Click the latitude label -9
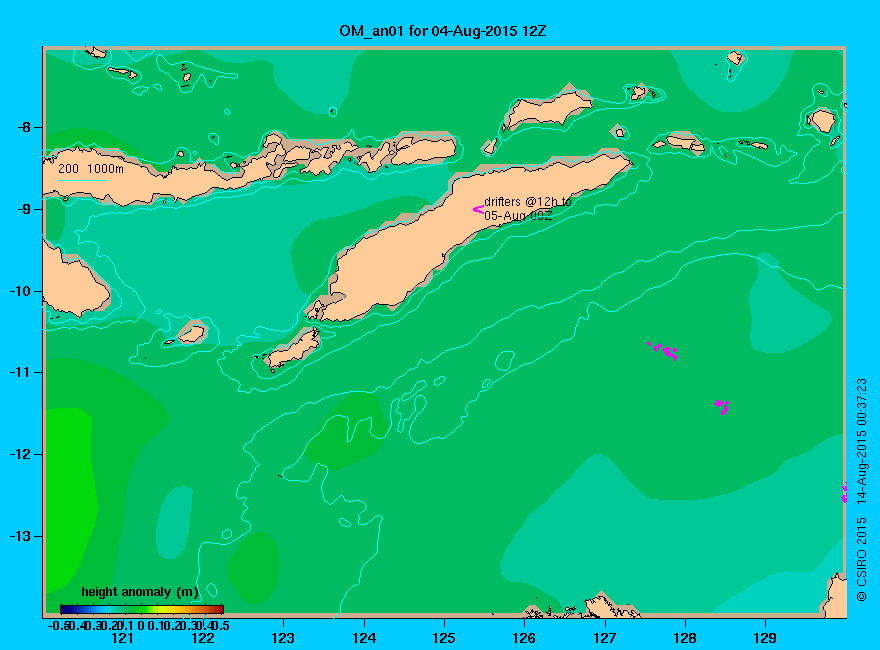 click(x=23, y=209)
